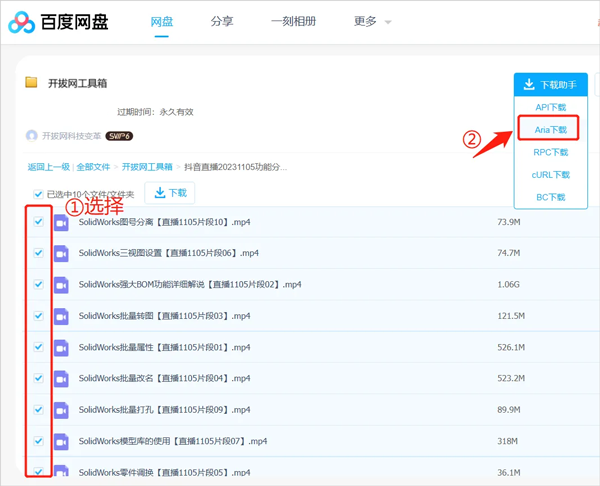Viewport: 600px width, 486px height.
Task: Choose BC下载 from download helper menu
Action: [x=551, y=197]
